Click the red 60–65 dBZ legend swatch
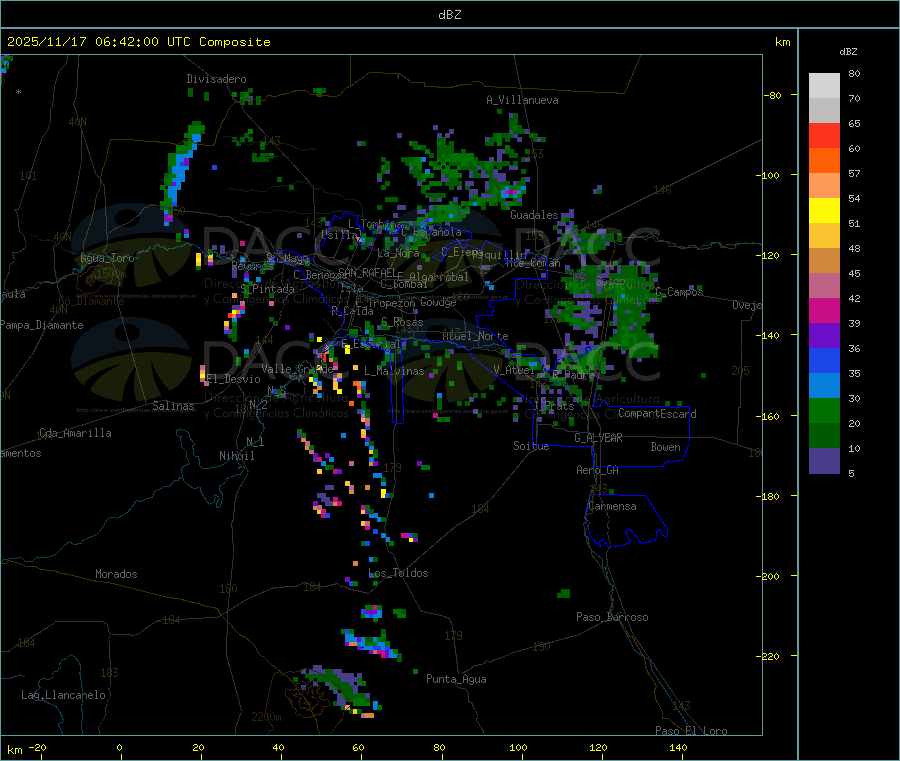Viewport: 900px width, 761px height. point(824,135)
